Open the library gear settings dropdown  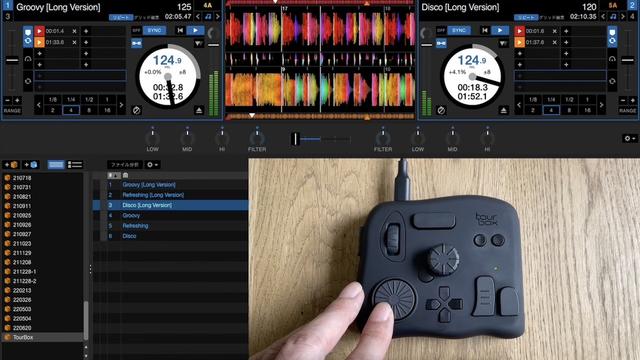click(x=153, y=164)
